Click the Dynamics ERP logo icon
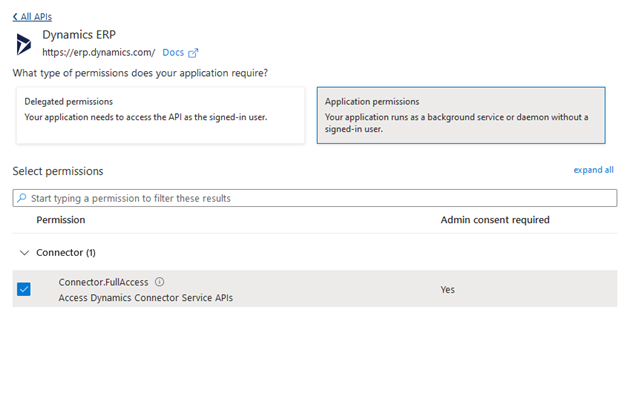The height and width of the screenshot is (416, 624). (x=23, y=44)
